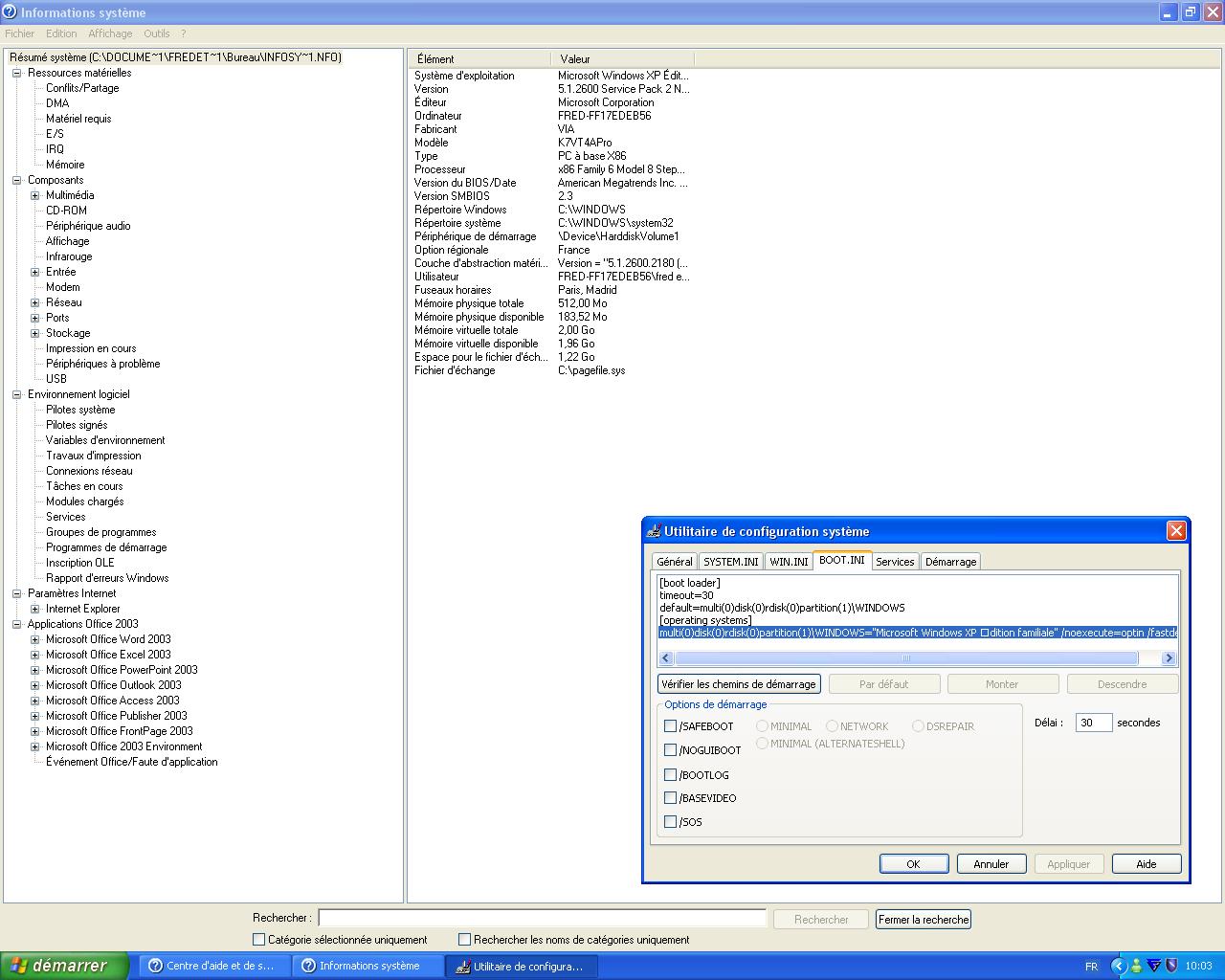Collapse the Composants node
Image resolution: width=1225 pixels, height=980 pixels.
click(16, 180)
